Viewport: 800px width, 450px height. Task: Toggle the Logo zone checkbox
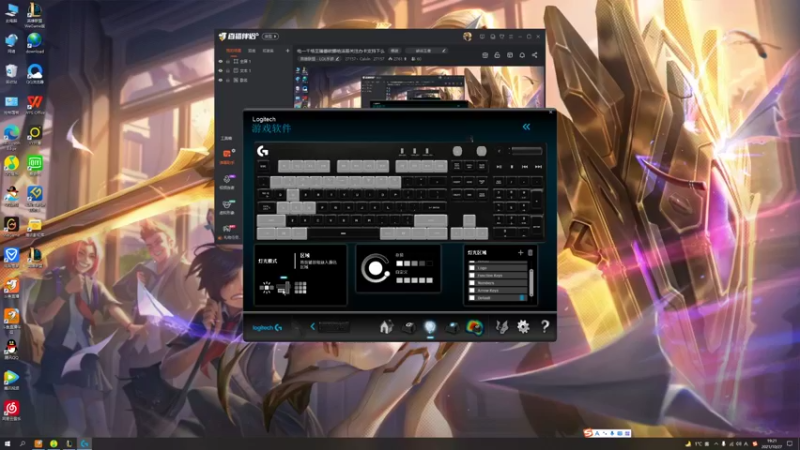point(472,268)
